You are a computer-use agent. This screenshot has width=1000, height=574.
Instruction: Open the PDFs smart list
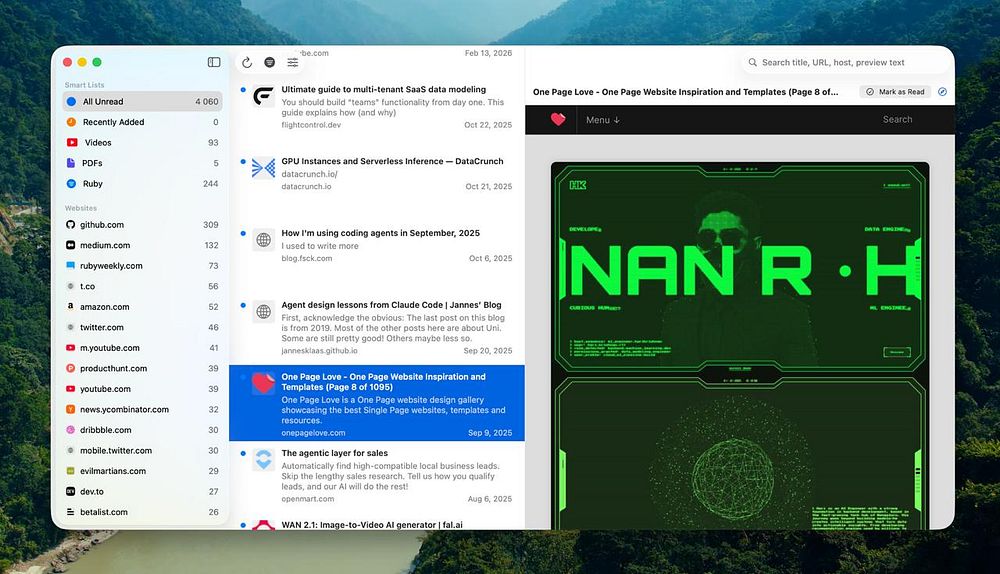142,163
